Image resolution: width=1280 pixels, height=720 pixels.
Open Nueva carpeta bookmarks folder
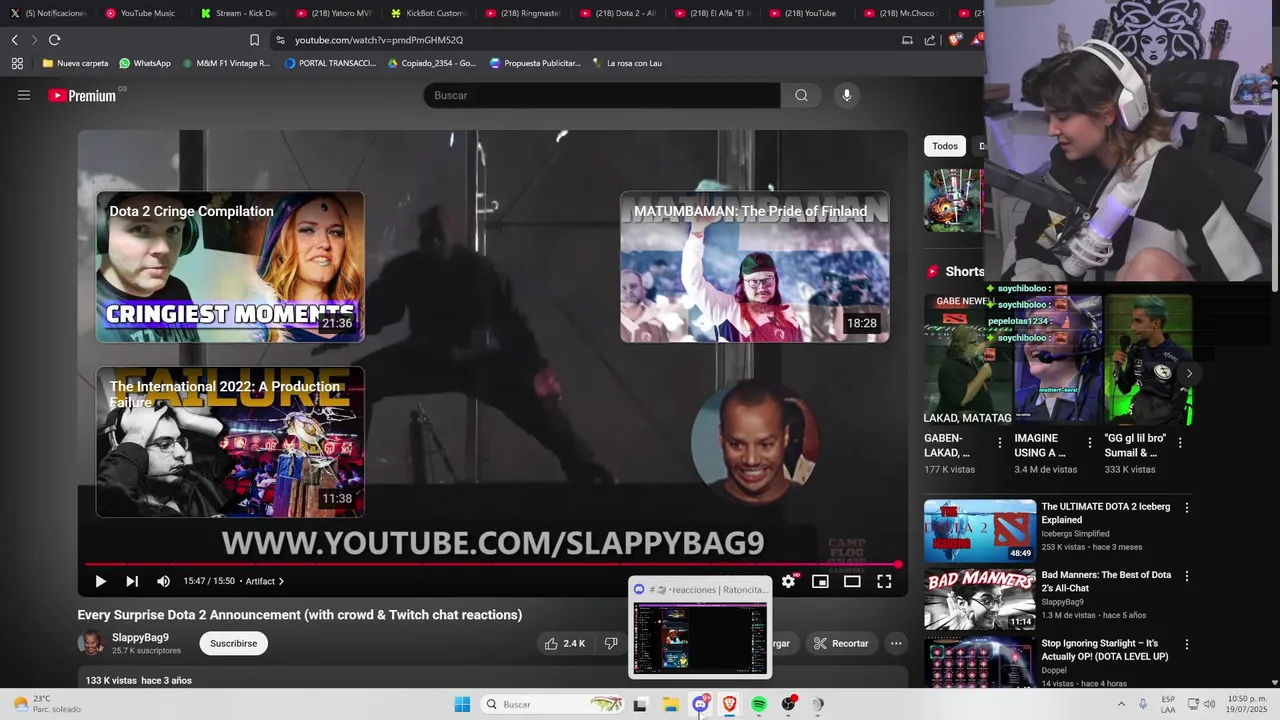click(x=75, y=63)
